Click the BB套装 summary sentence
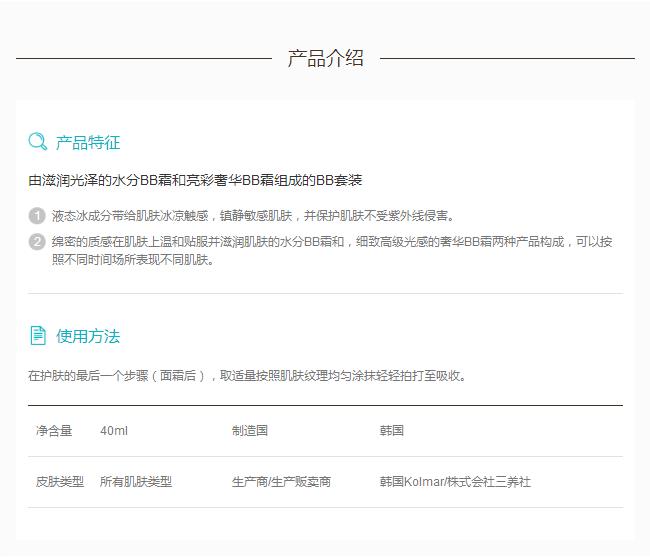The width and height of the screenshot is (650, 557). 195,180
